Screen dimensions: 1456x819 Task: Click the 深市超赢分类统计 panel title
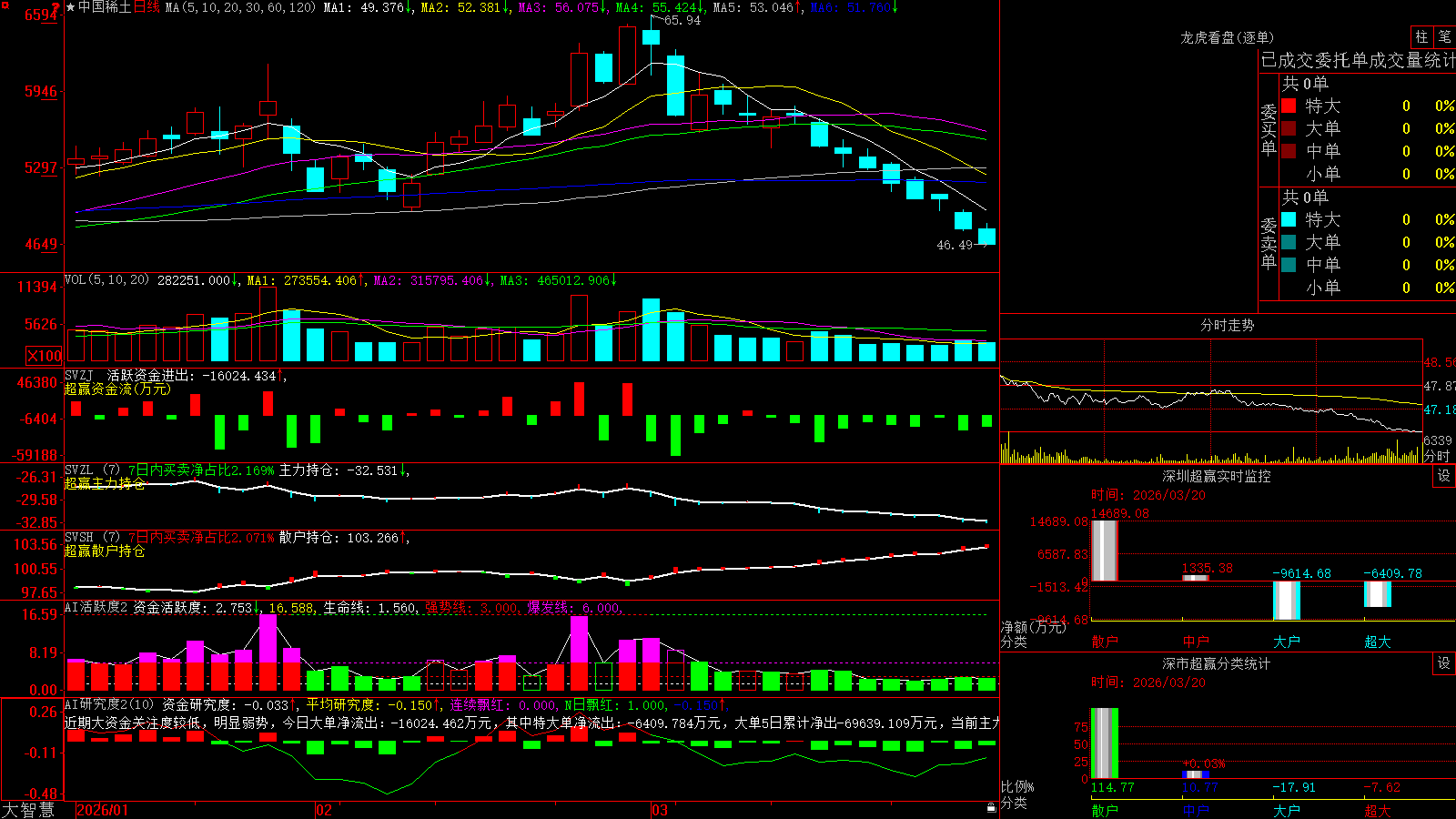[x=1216, y=663]
